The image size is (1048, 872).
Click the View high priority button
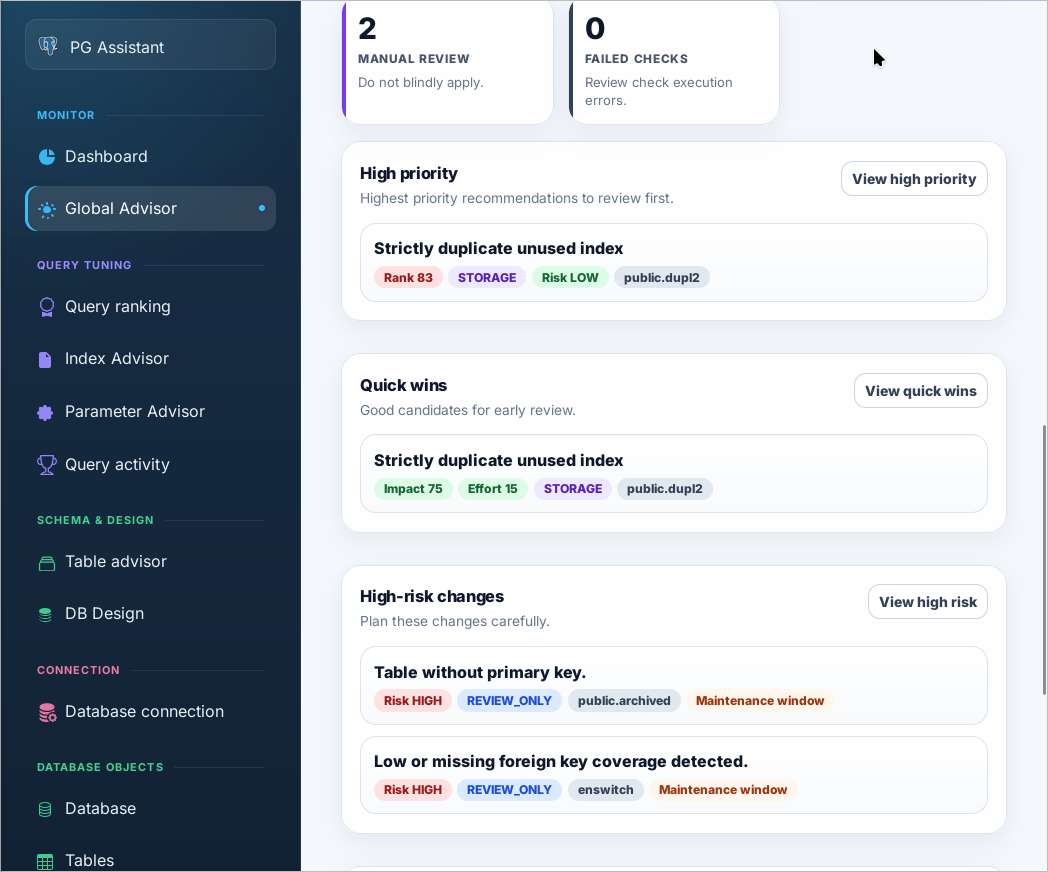[914, 178]
